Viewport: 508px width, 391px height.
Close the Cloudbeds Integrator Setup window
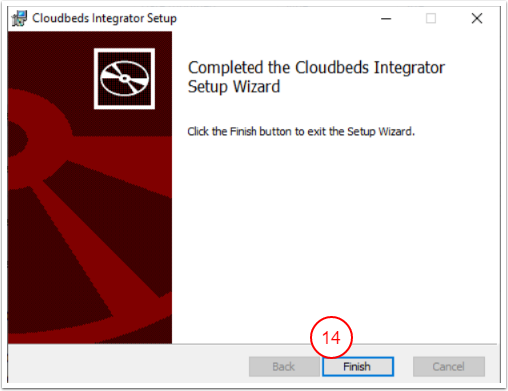[x=477, y=18]
